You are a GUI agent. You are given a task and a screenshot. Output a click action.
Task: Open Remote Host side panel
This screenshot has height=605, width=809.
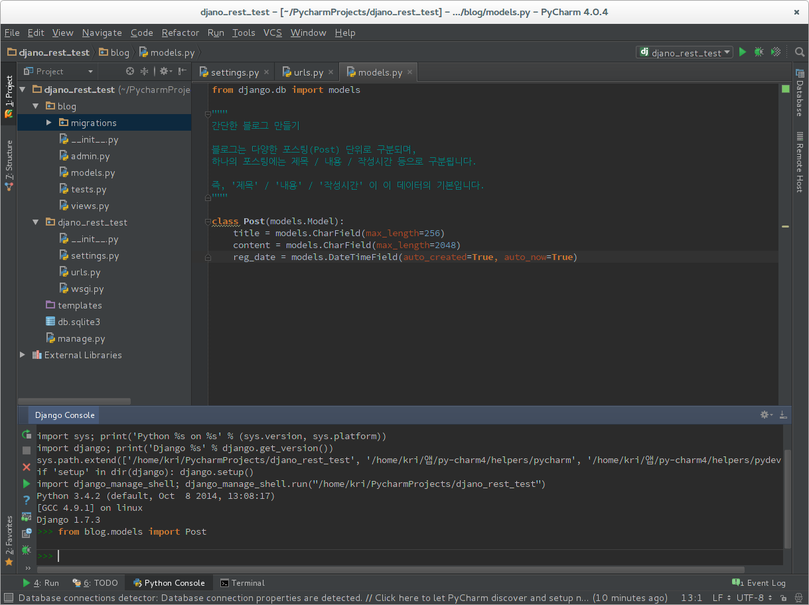(x=800, y=162)
